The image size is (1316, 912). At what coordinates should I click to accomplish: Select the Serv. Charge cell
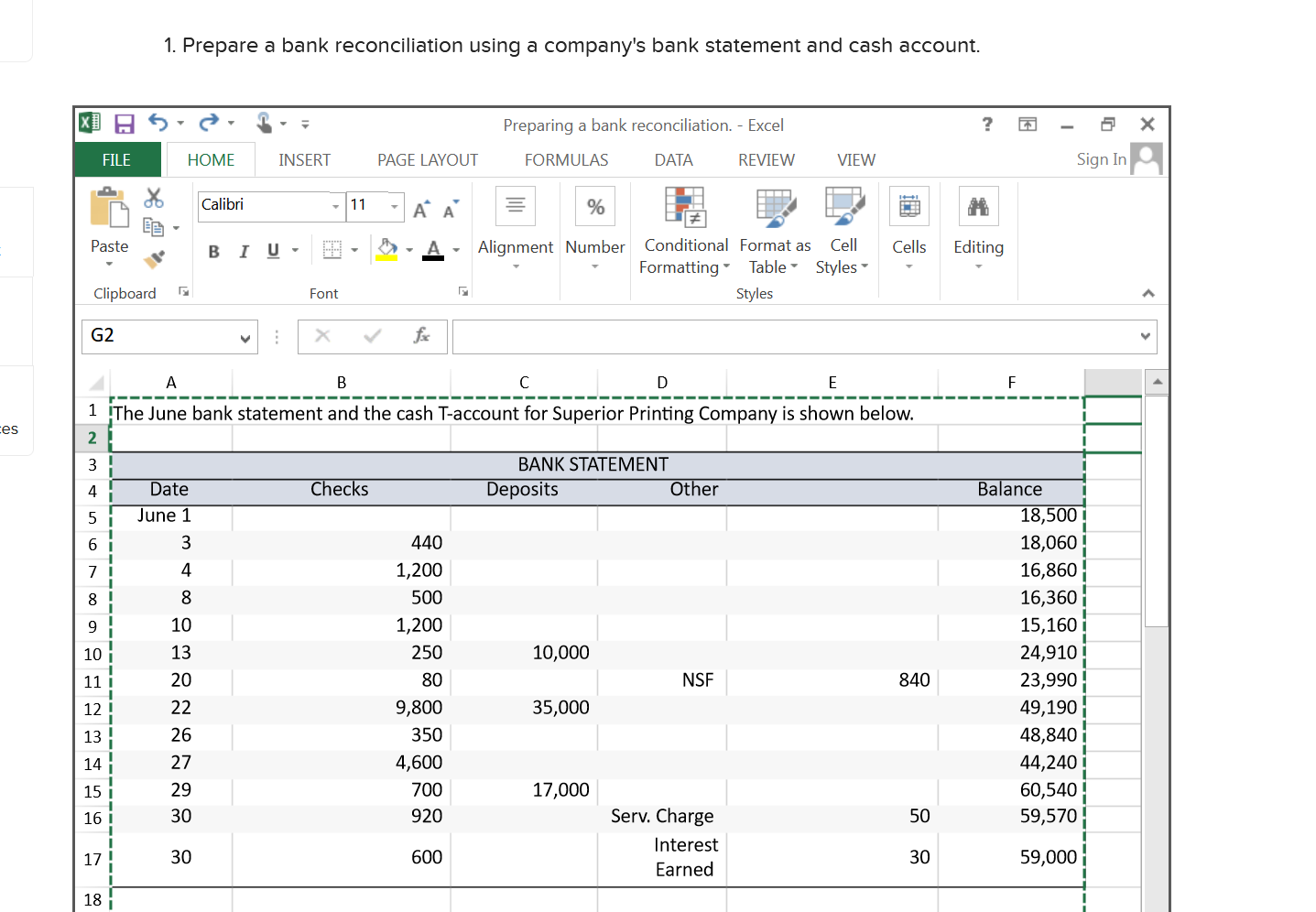tap(662, 817)
